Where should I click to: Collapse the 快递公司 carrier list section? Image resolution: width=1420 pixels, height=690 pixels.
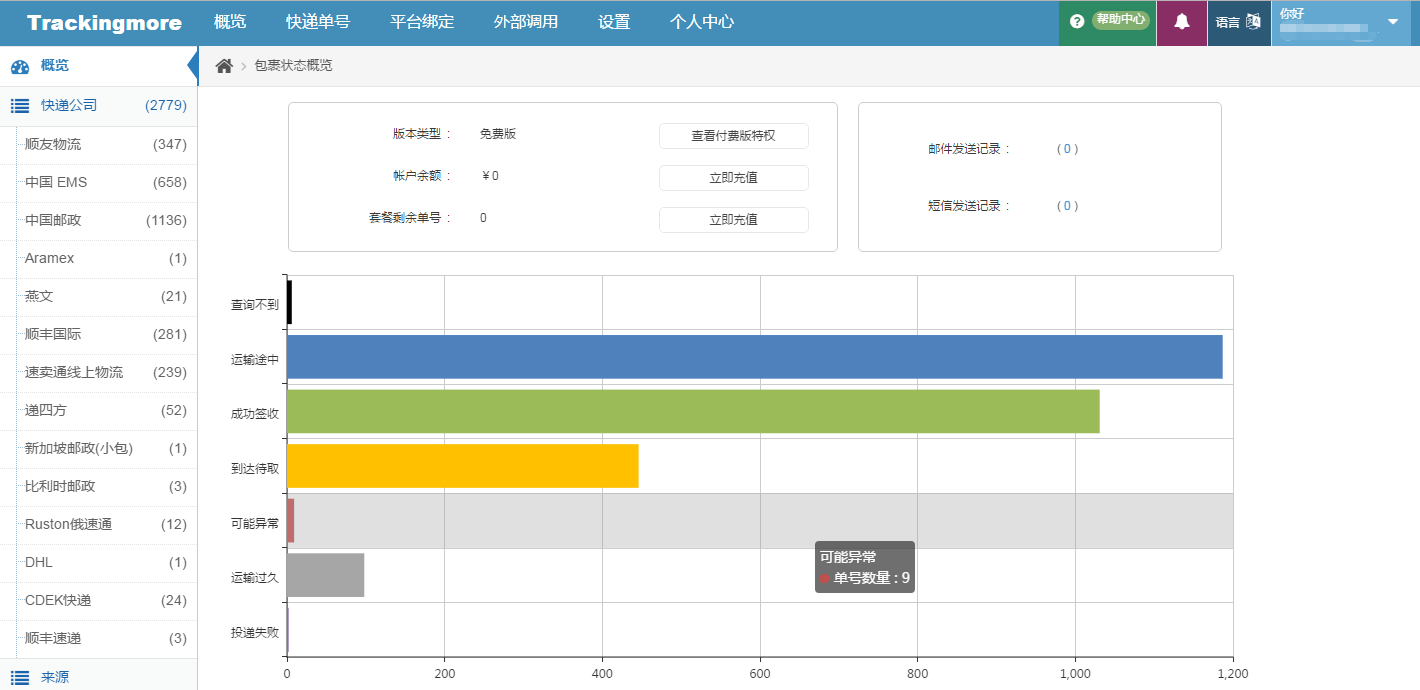click(98, 105)
